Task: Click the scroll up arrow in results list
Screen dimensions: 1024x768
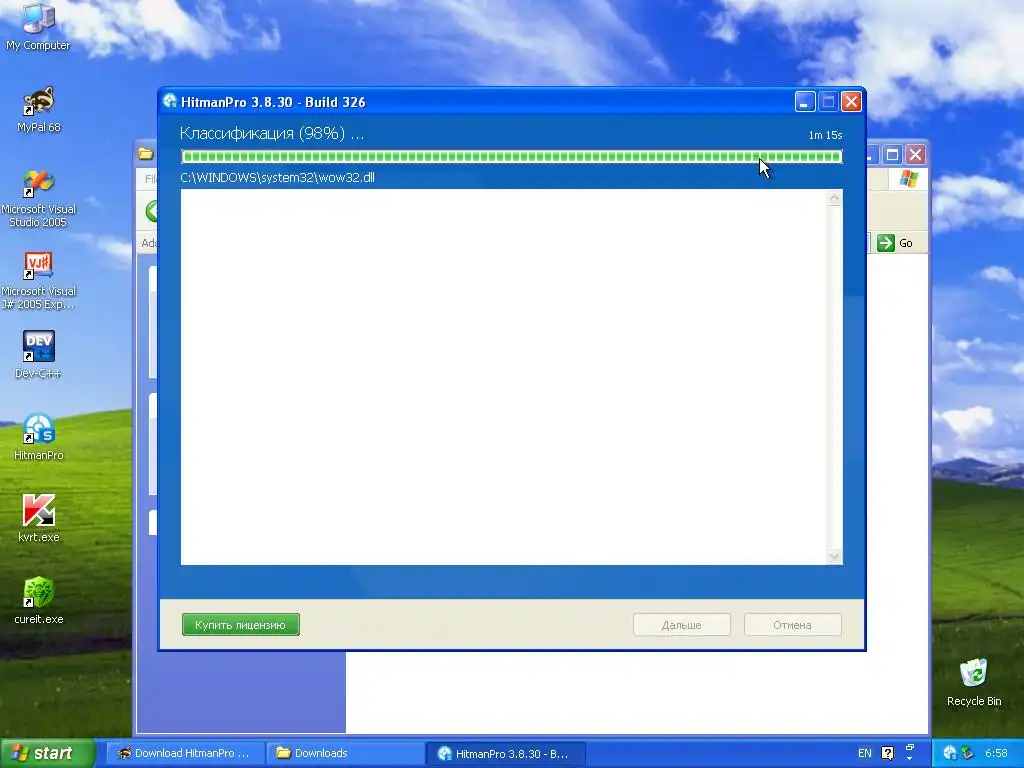Action: [x=834, y=198]
